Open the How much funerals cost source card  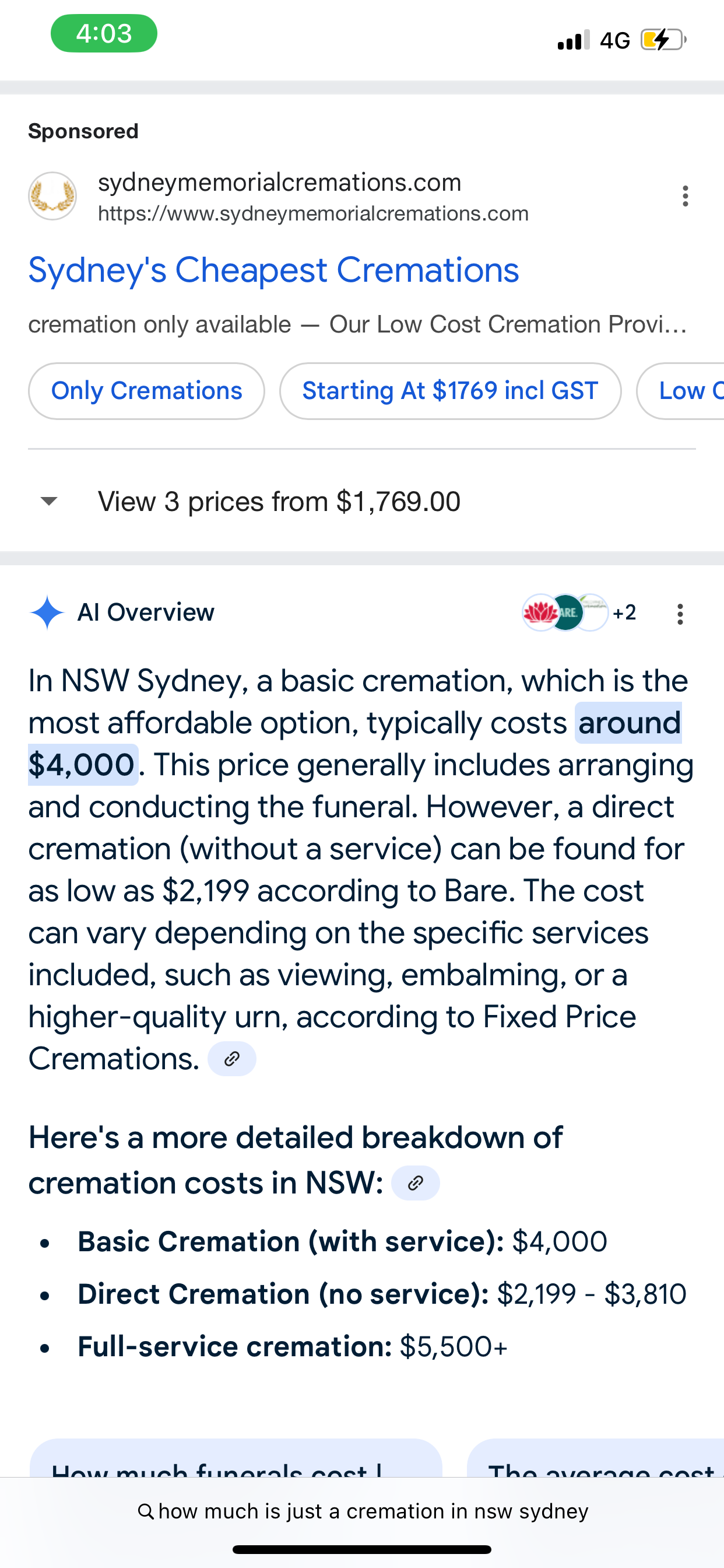236,1461
